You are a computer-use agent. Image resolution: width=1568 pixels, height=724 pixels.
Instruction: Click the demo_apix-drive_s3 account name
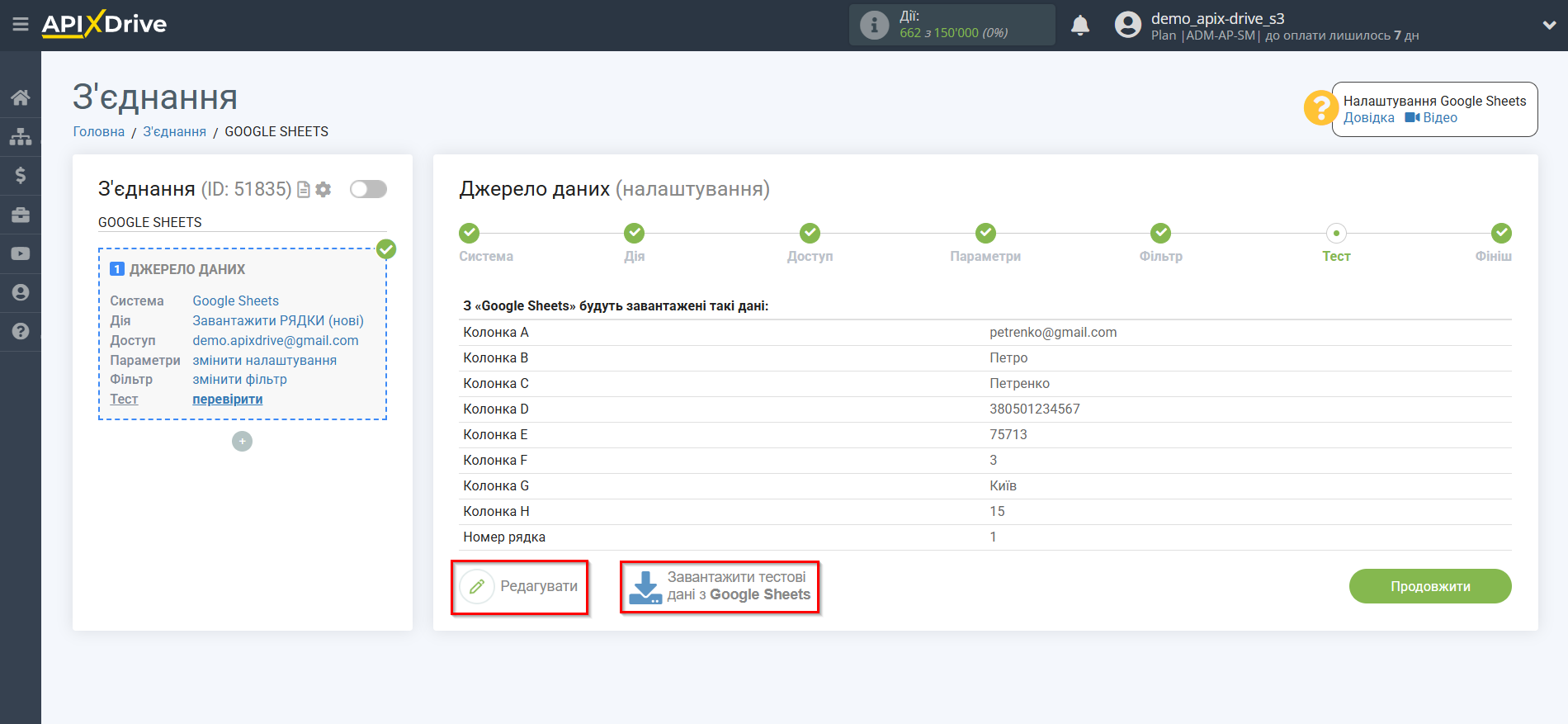pyautogui.click(x=1217, y=18)
